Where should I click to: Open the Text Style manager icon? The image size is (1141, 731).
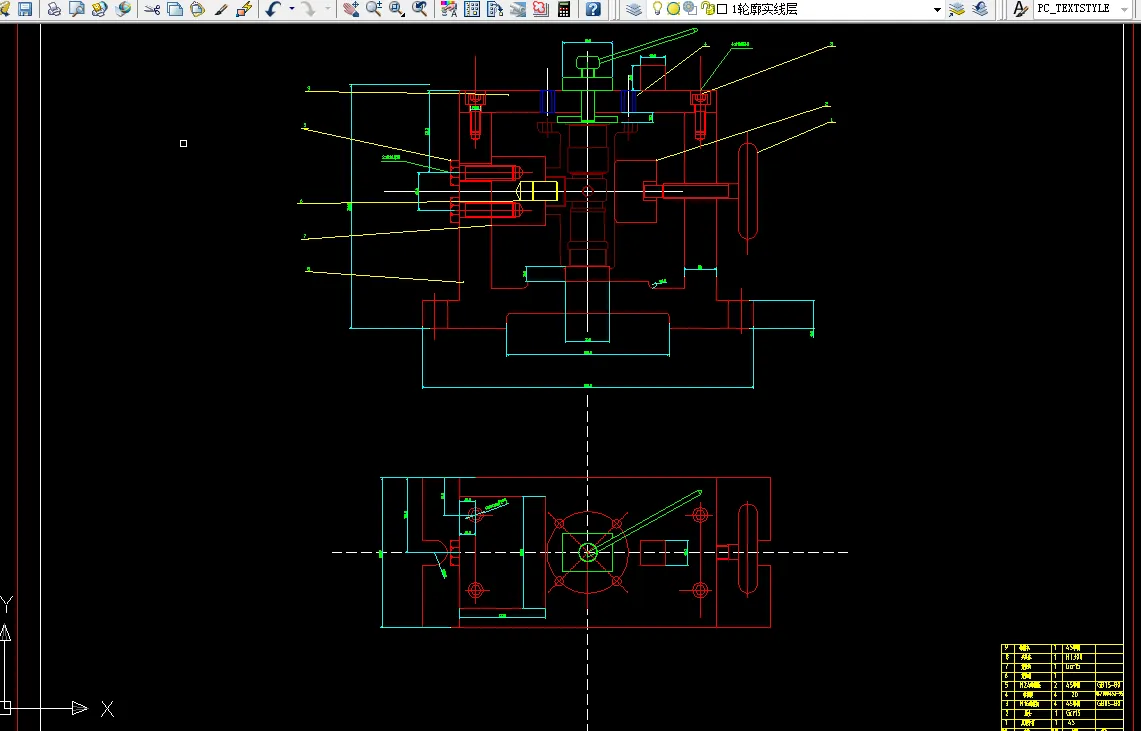1021,9
